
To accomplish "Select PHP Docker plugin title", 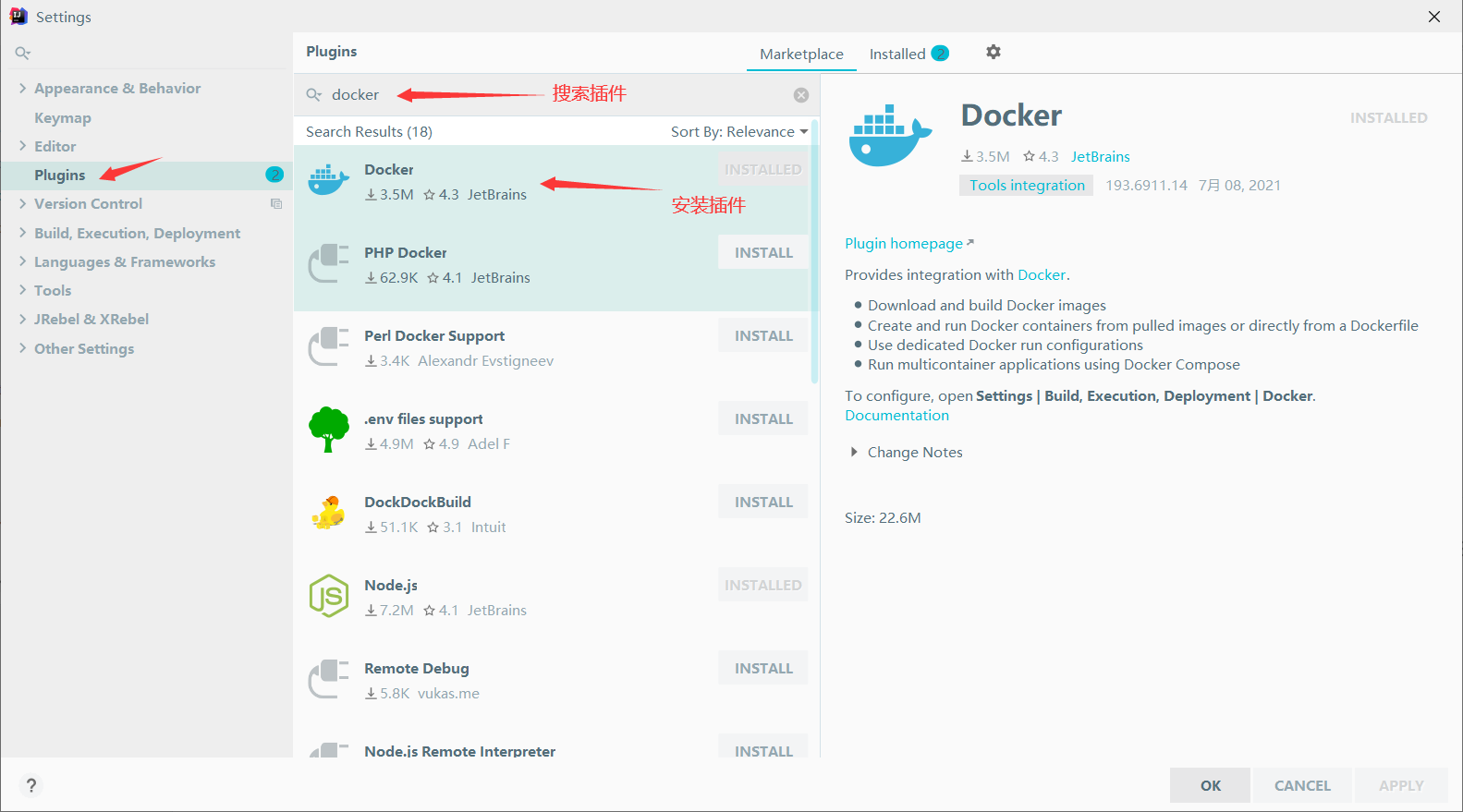I will [405, 253].
